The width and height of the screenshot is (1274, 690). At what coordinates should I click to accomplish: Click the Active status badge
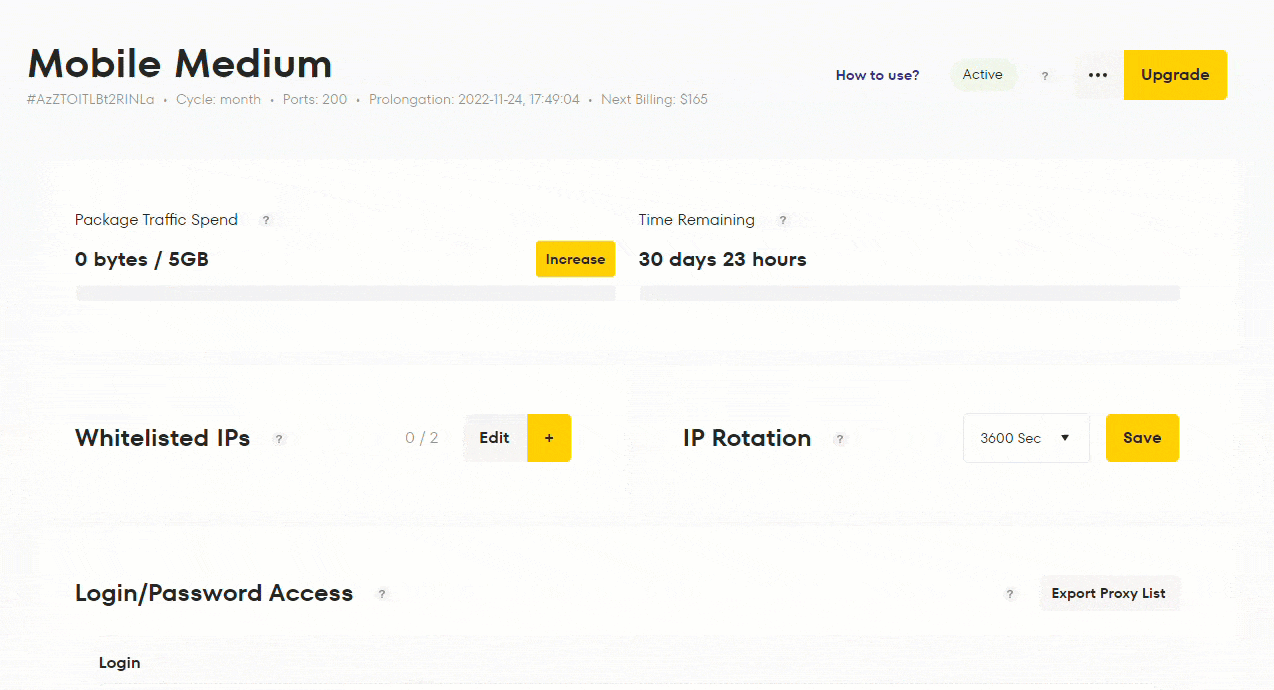[983, 75]
